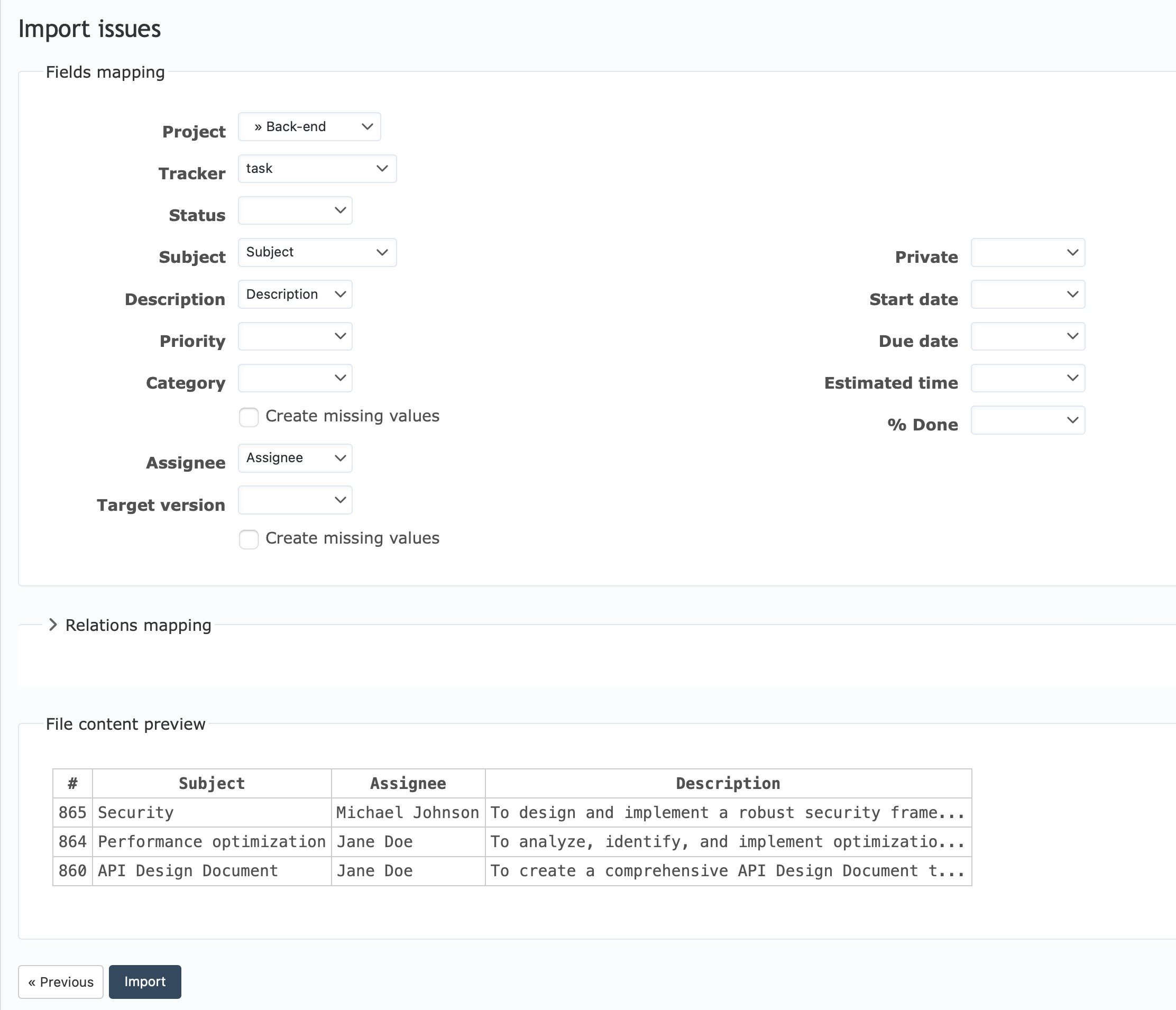Screen dimensions: 1176x1010
Task: Open the Status dropdown
Action: (295, 210)
